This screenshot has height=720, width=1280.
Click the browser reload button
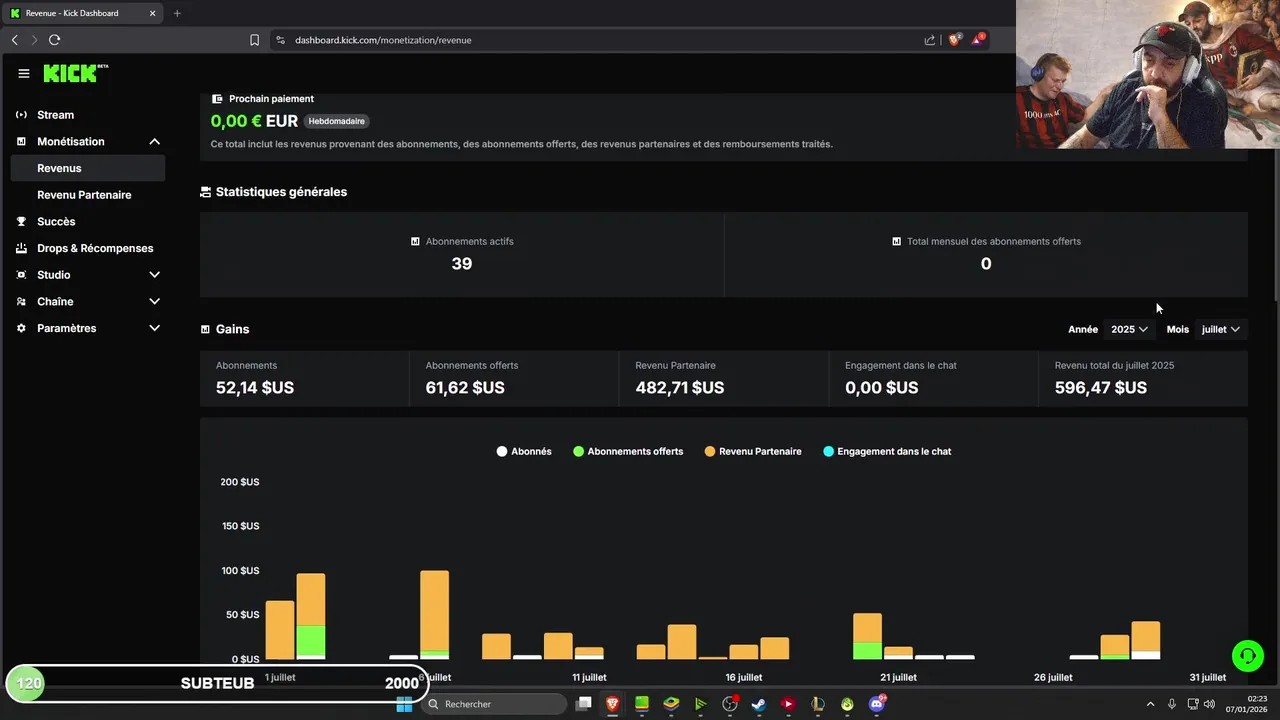[x=54, y=40]
